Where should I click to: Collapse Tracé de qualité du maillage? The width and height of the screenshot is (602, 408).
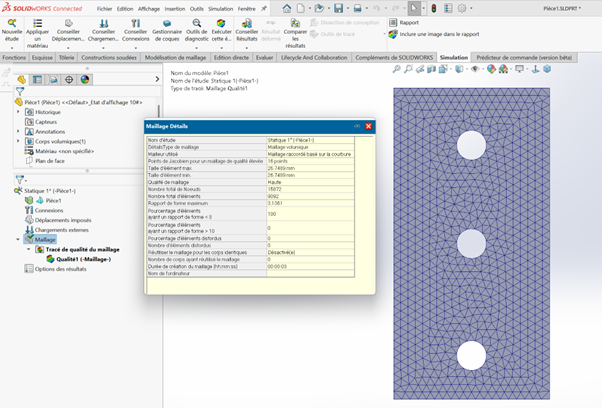(x=29, y=249)
